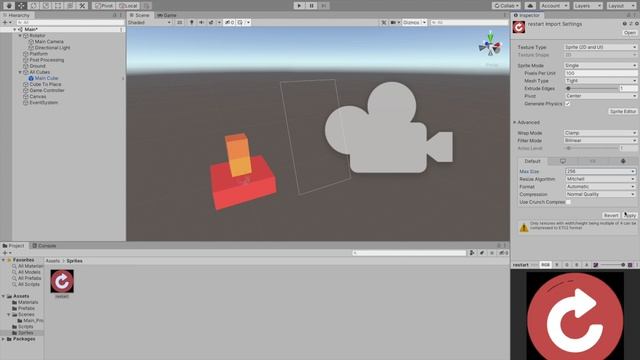Select Canvas in the Hierarchy
The image size is (640, 360).
(x=38, y=97)
